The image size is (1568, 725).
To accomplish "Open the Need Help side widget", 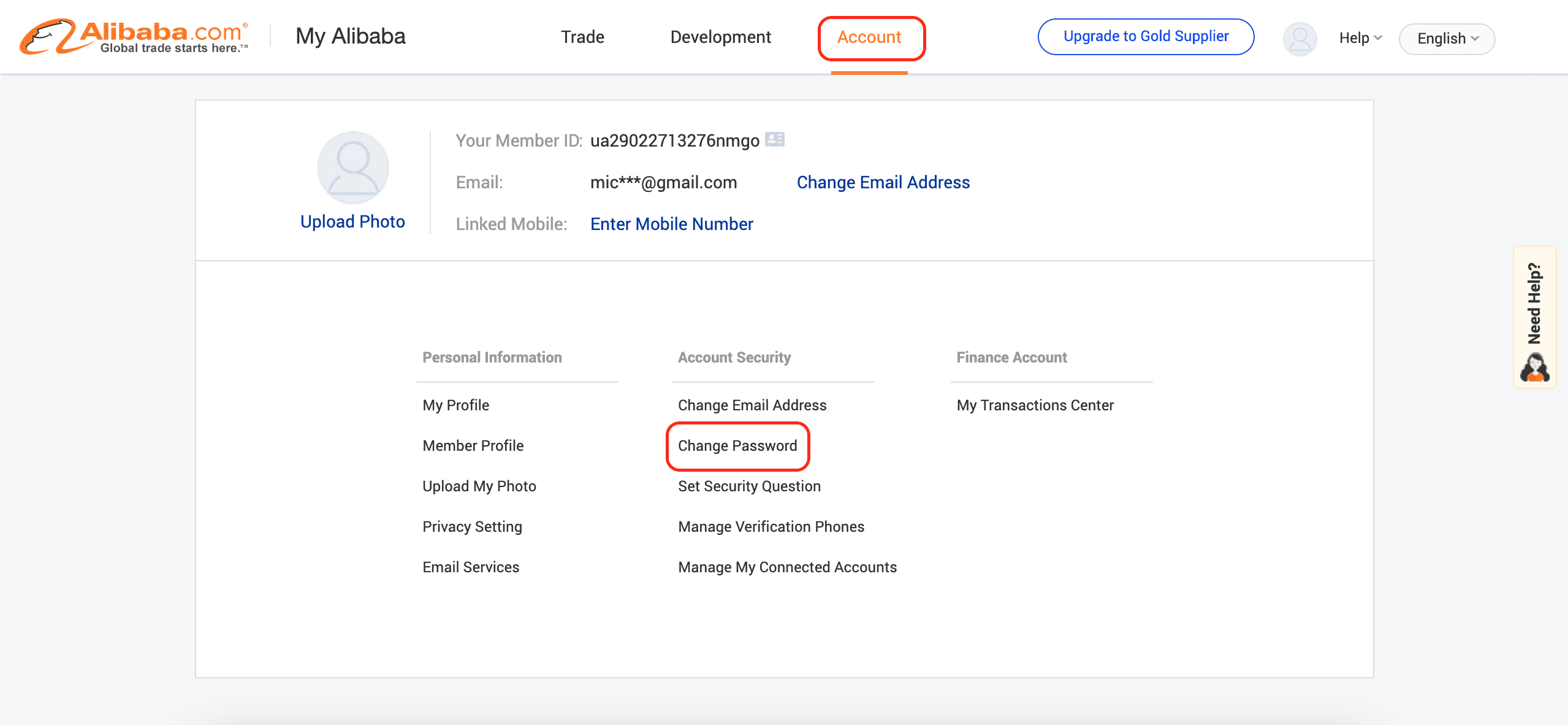I will (x=1534, y=316).
